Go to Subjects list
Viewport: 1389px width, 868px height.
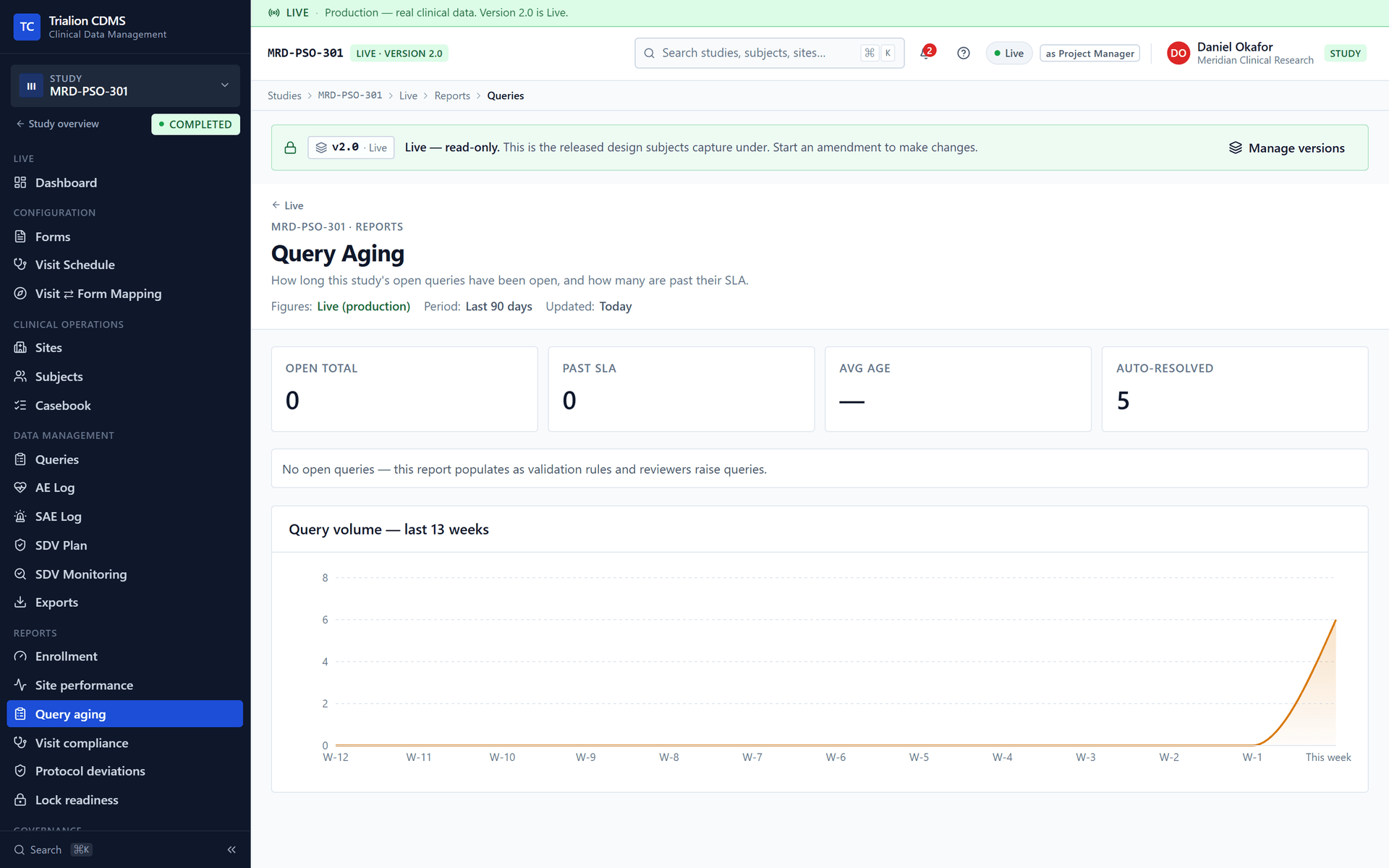[124, 377]
